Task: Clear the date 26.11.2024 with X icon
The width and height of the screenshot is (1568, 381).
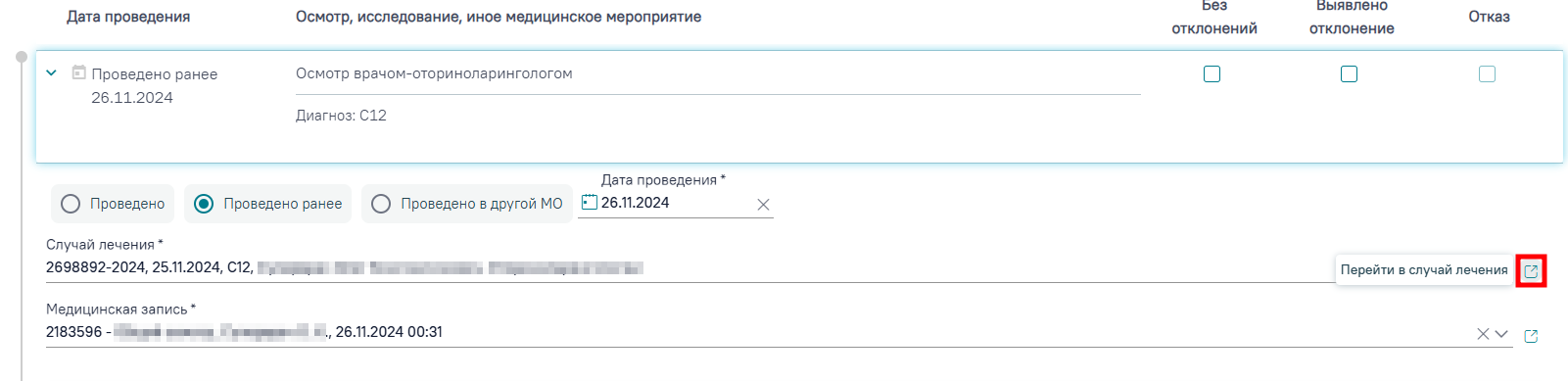Action: (763, 205)
